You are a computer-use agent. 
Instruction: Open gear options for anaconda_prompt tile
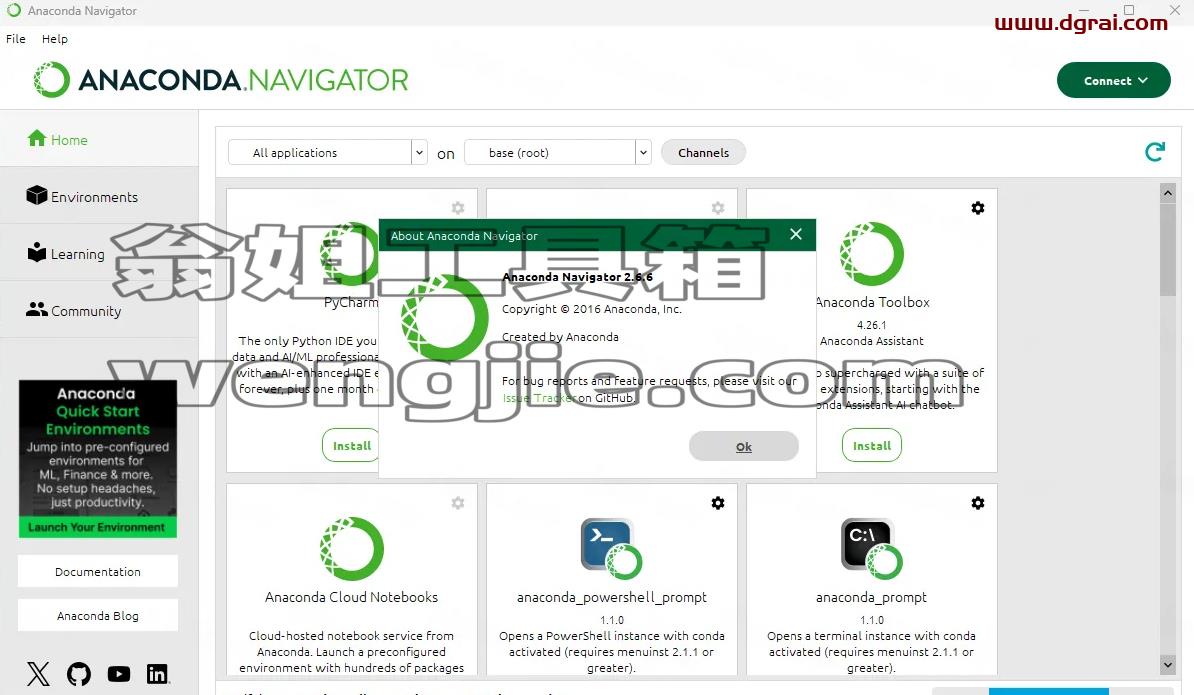click(978, 503)
